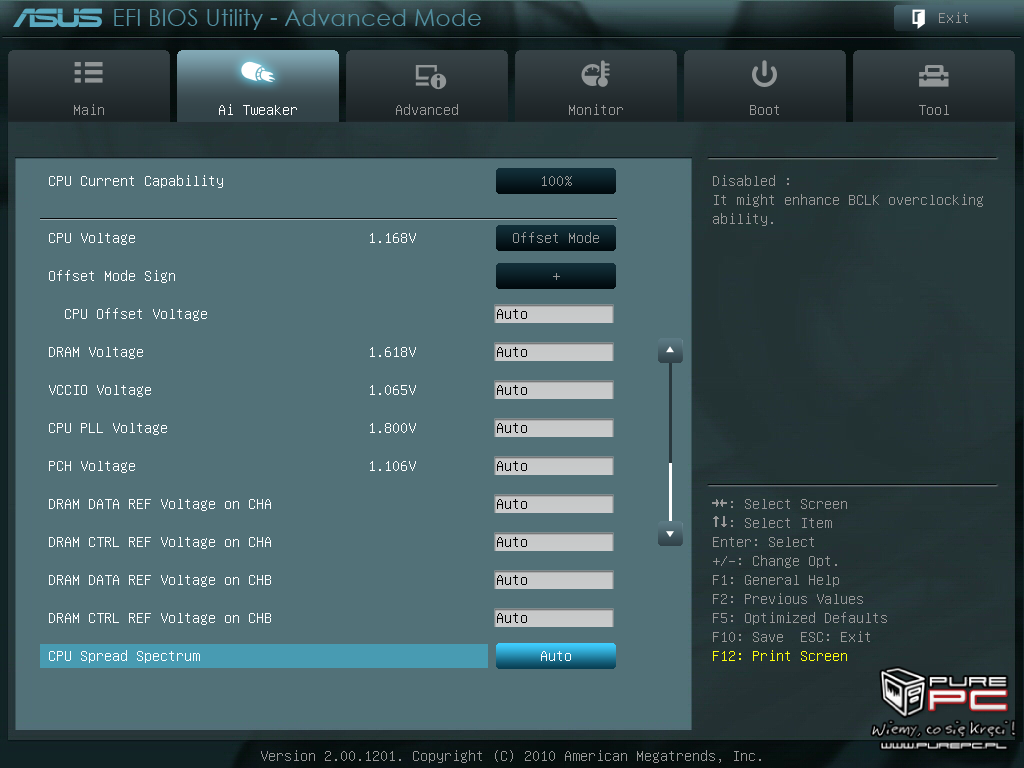This screenshot has height=768, width=1024.
Task: Select the DRAM Voltage label
Action: click(95, 352)
